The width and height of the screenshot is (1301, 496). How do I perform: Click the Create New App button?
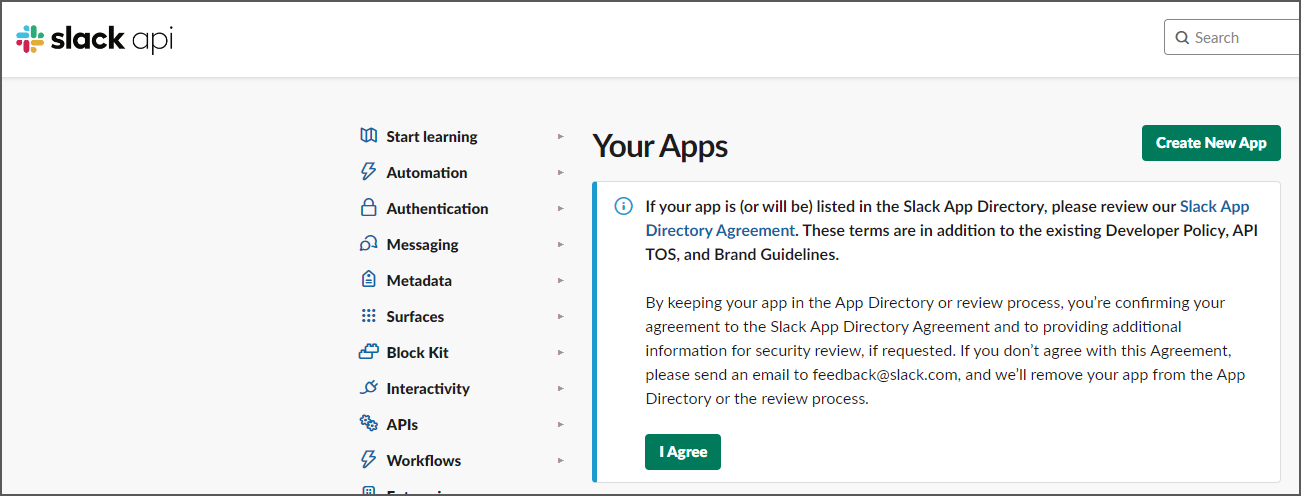point(1211,143)
